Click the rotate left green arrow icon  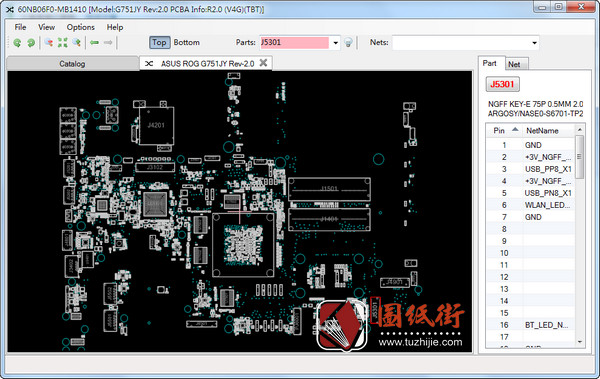coord(17,42)
